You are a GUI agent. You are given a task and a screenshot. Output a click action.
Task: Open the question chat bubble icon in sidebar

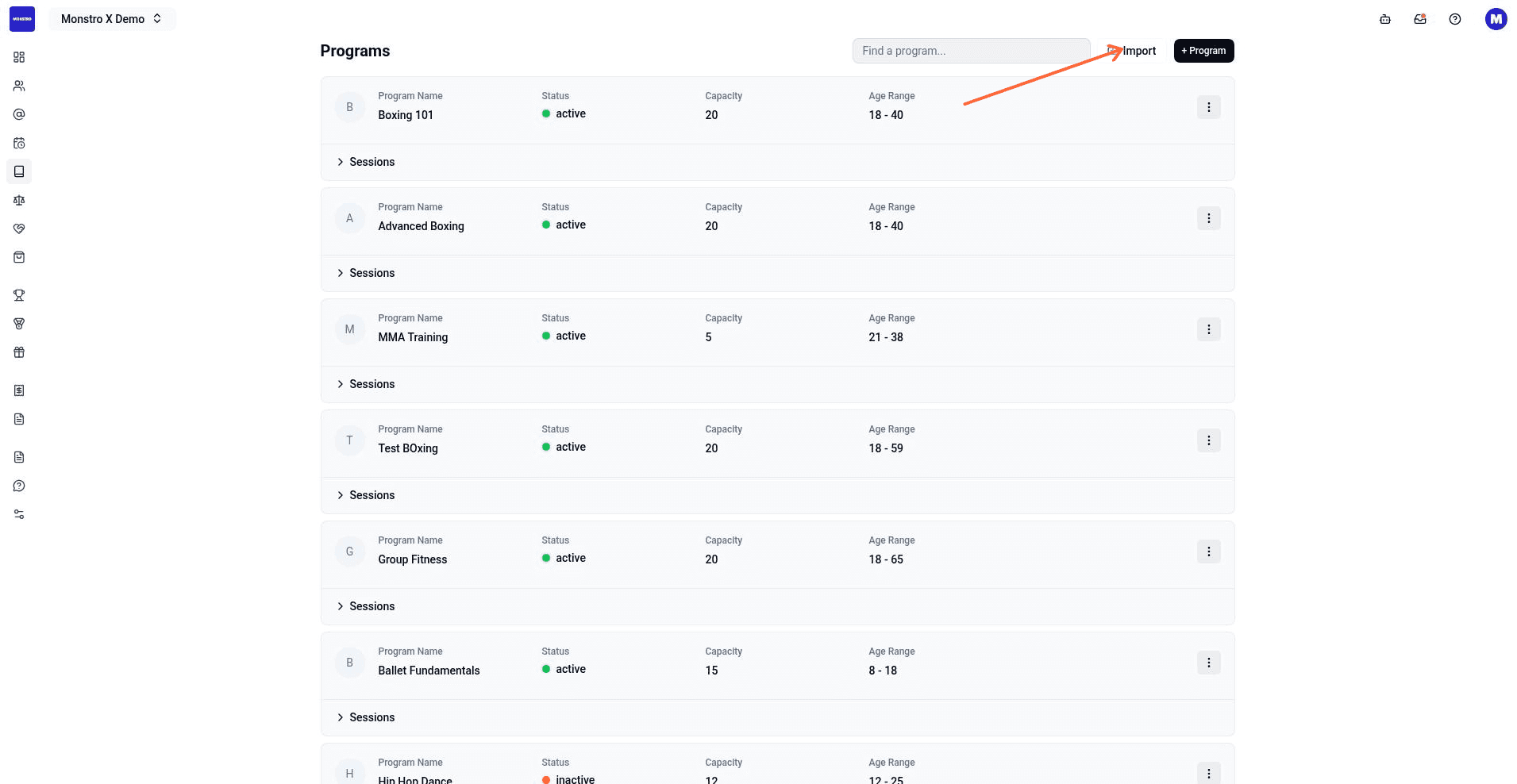[x=19, y=486]
